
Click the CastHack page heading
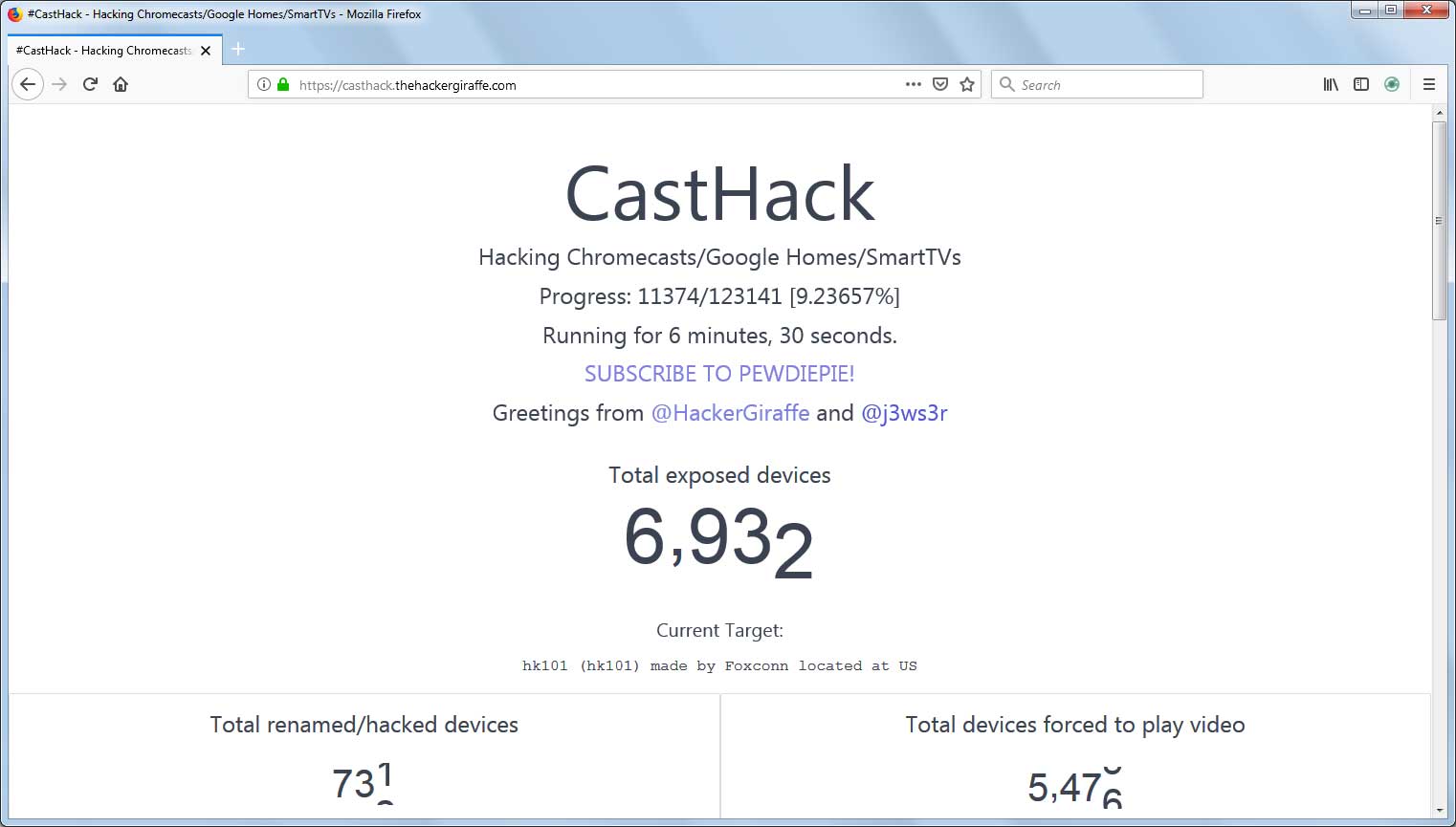(719, 194)
